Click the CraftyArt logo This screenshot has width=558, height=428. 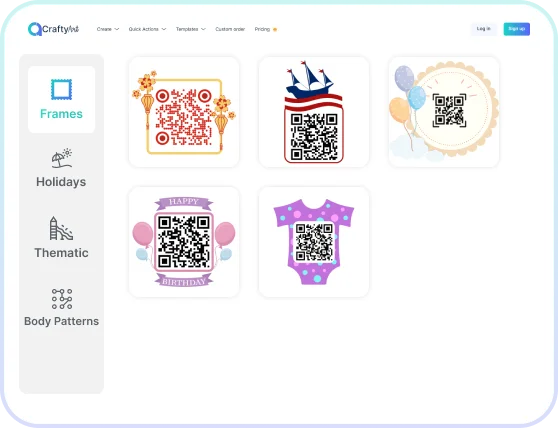tap(53, 29)
